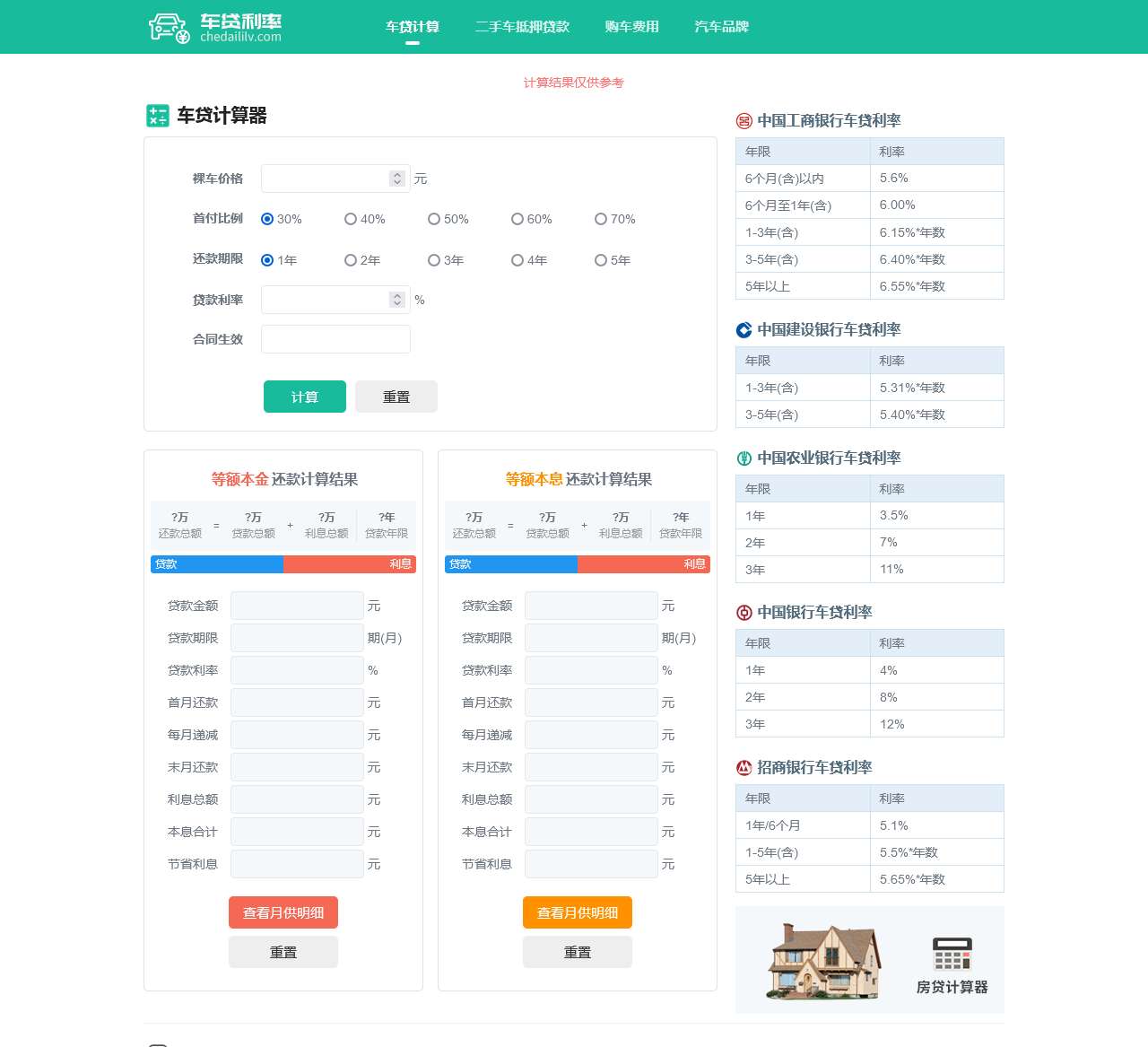This screenshot has width=1148, height=1047.
Task: Focus the 贷款利率 input field
Action: coord(335,300)
